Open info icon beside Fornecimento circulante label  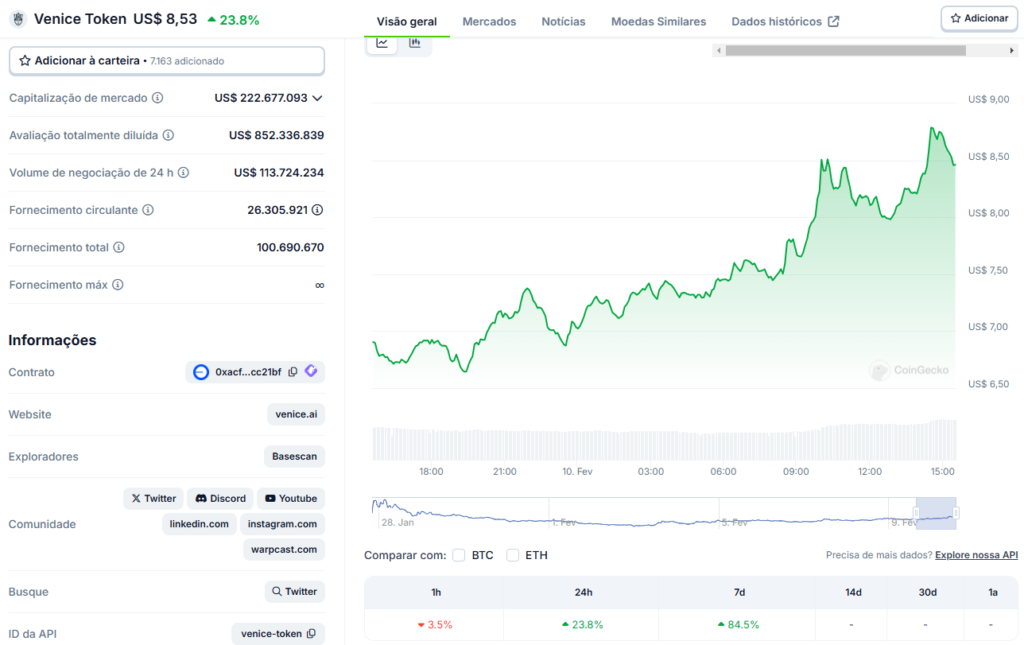[x=148, y=210]
